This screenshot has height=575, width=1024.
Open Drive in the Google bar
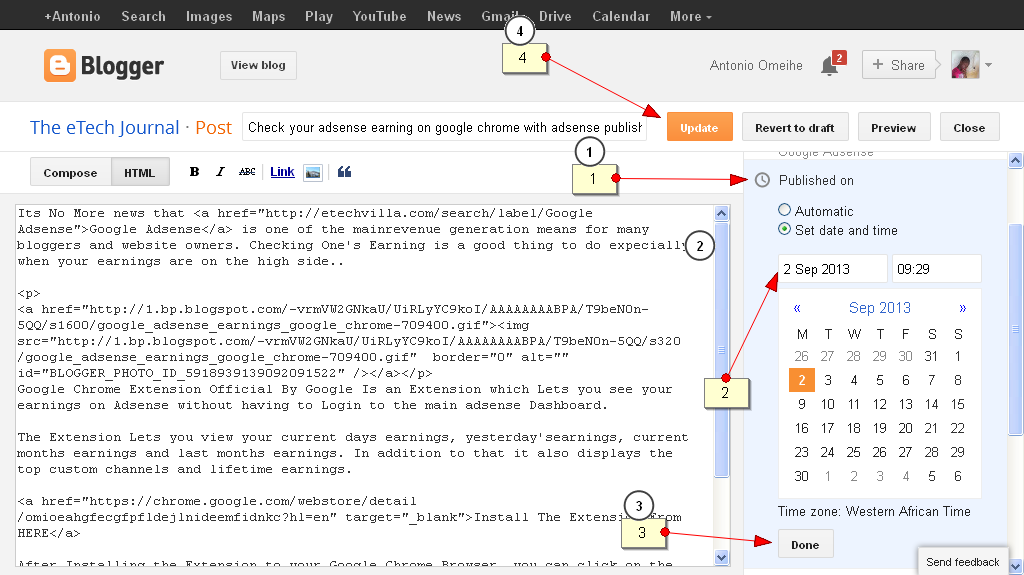pyautogui.click(x=555, y=16)
